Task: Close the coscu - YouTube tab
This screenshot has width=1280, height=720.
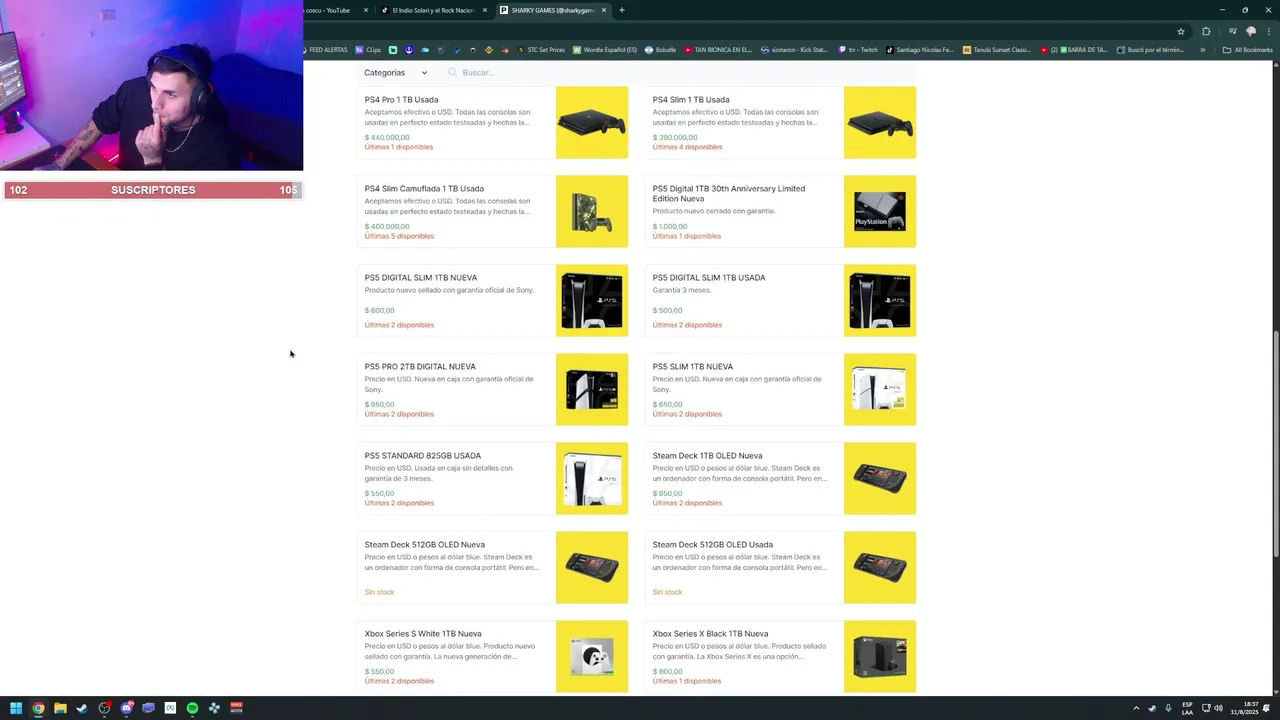Action: 366,10
